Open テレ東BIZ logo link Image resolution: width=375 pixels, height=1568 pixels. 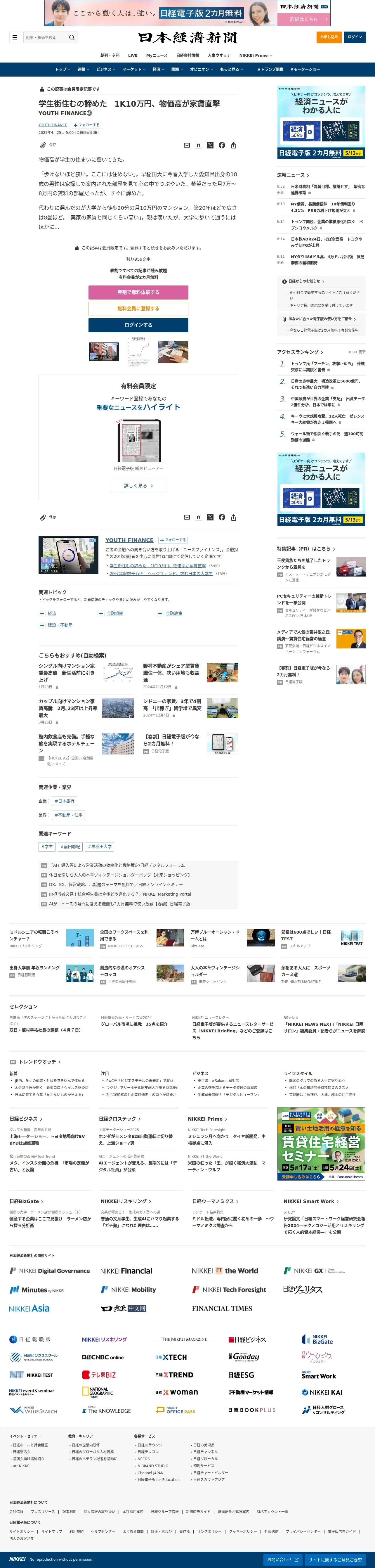pyautogui.click(x=99, y=1375)
